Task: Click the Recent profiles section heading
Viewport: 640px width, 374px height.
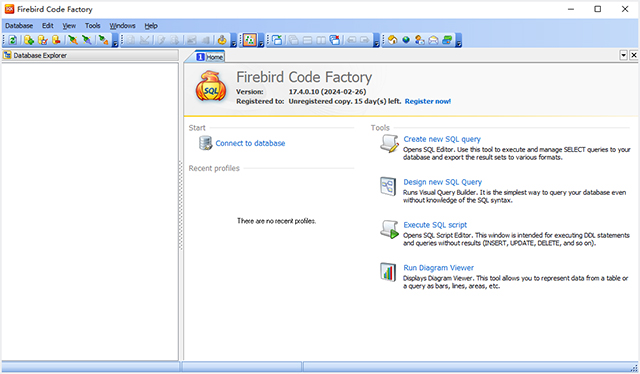Action: 214,168
